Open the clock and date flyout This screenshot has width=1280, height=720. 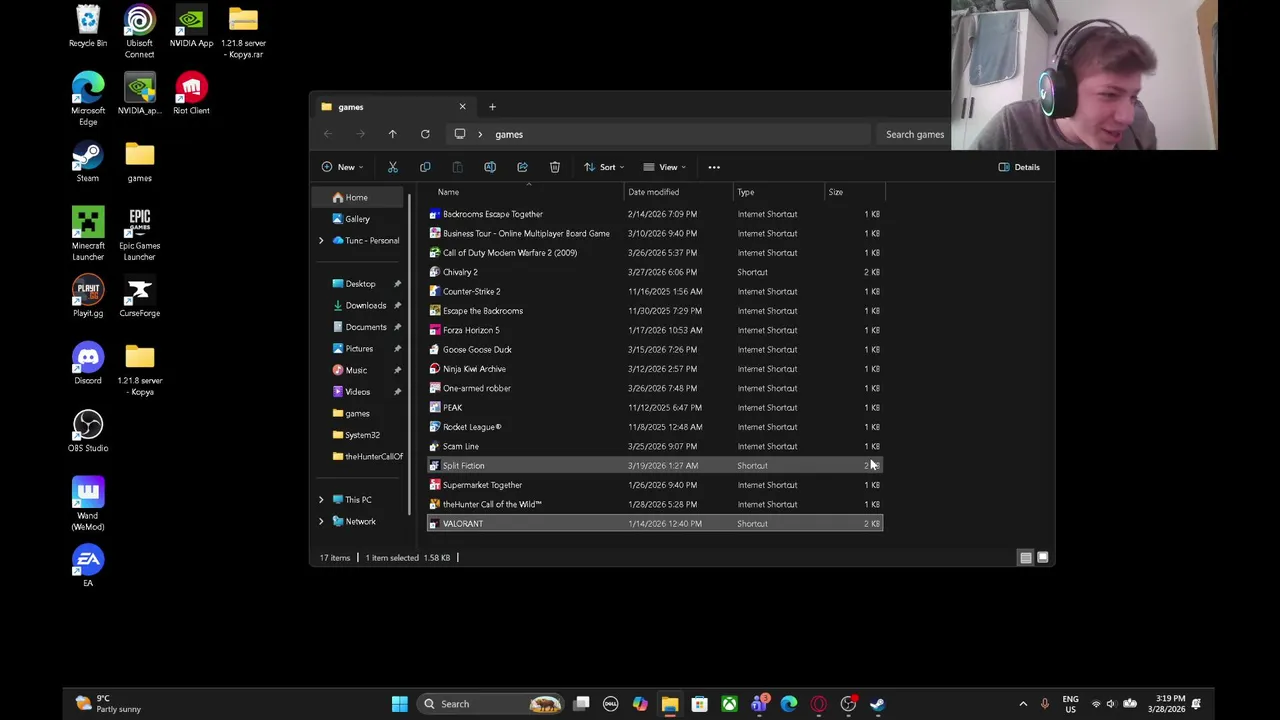pyautogui.click(x=1167, y=704)
